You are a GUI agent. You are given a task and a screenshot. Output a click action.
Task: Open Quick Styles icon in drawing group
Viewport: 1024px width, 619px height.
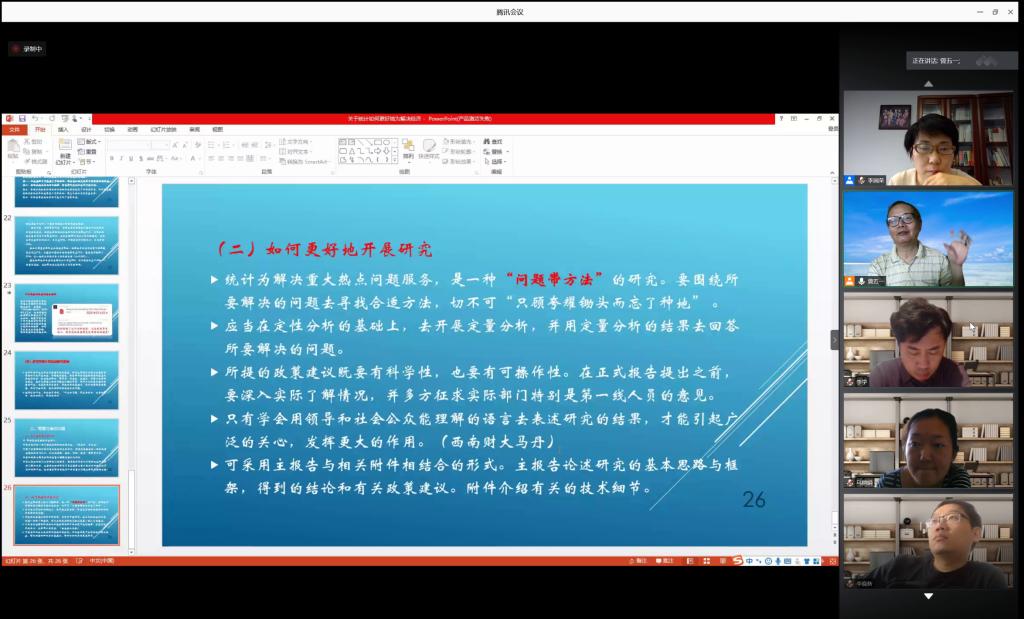(429, 148)
